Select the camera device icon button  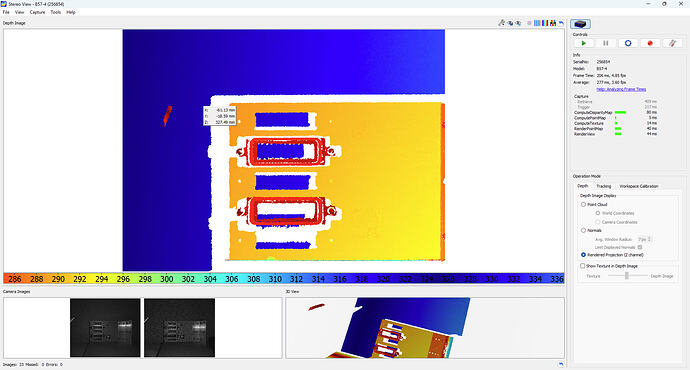(580, 24)
